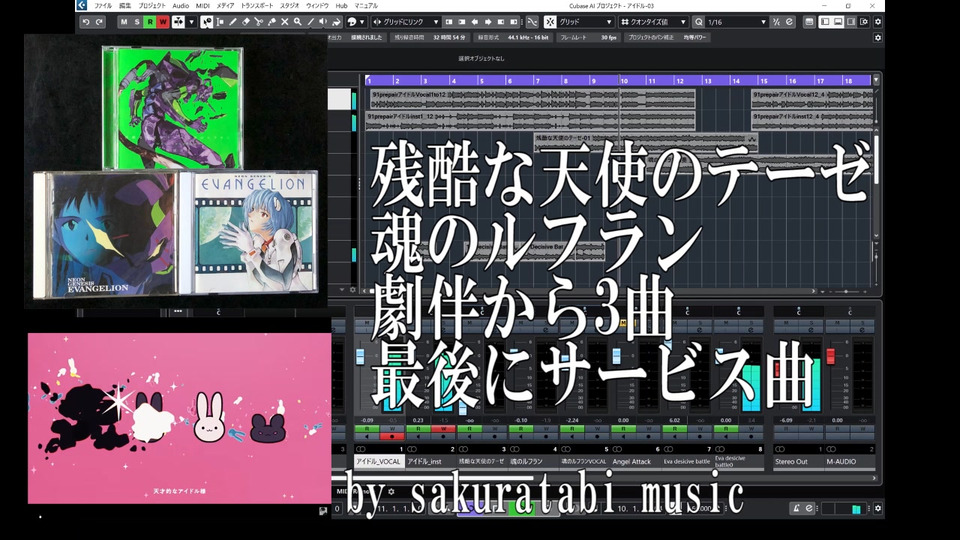Open toolbar setup gear at far right

878,22
